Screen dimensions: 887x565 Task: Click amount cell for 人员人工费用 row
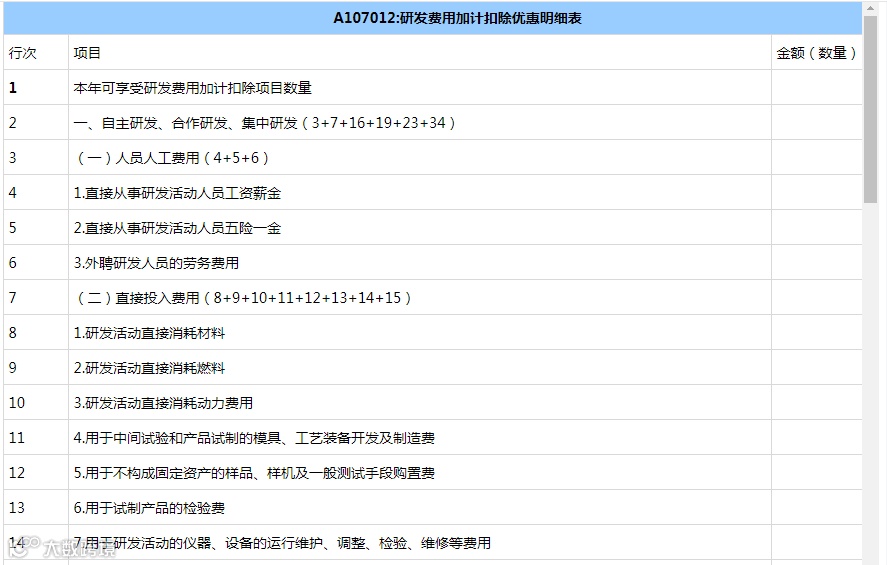817,158
